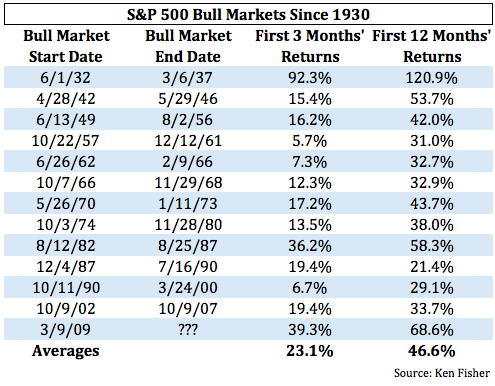Click the 3/24/00 end date cell
The height and width of the screenshot is (386, 495).
188,288
